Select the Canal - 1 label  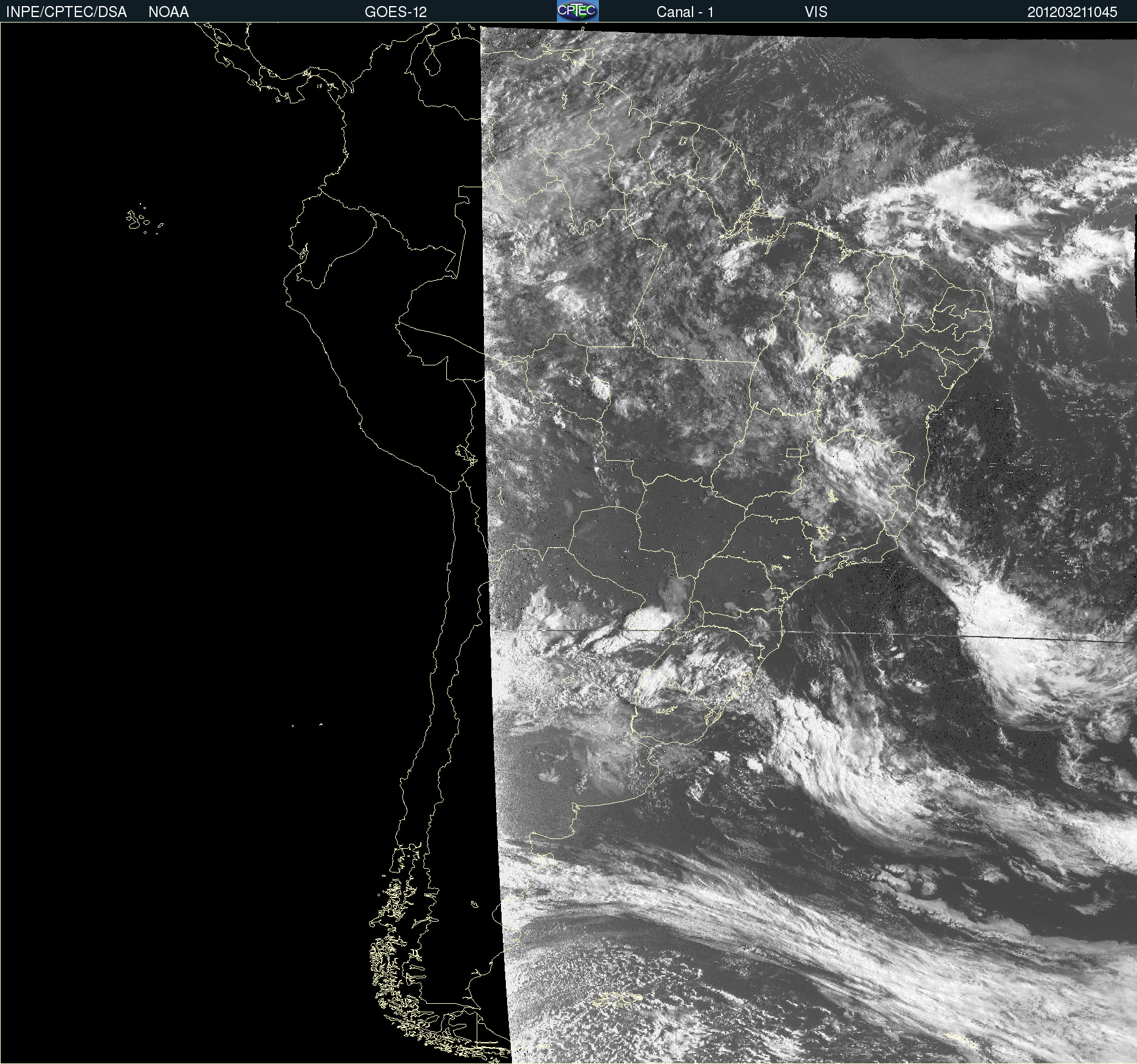click(685, 12)
